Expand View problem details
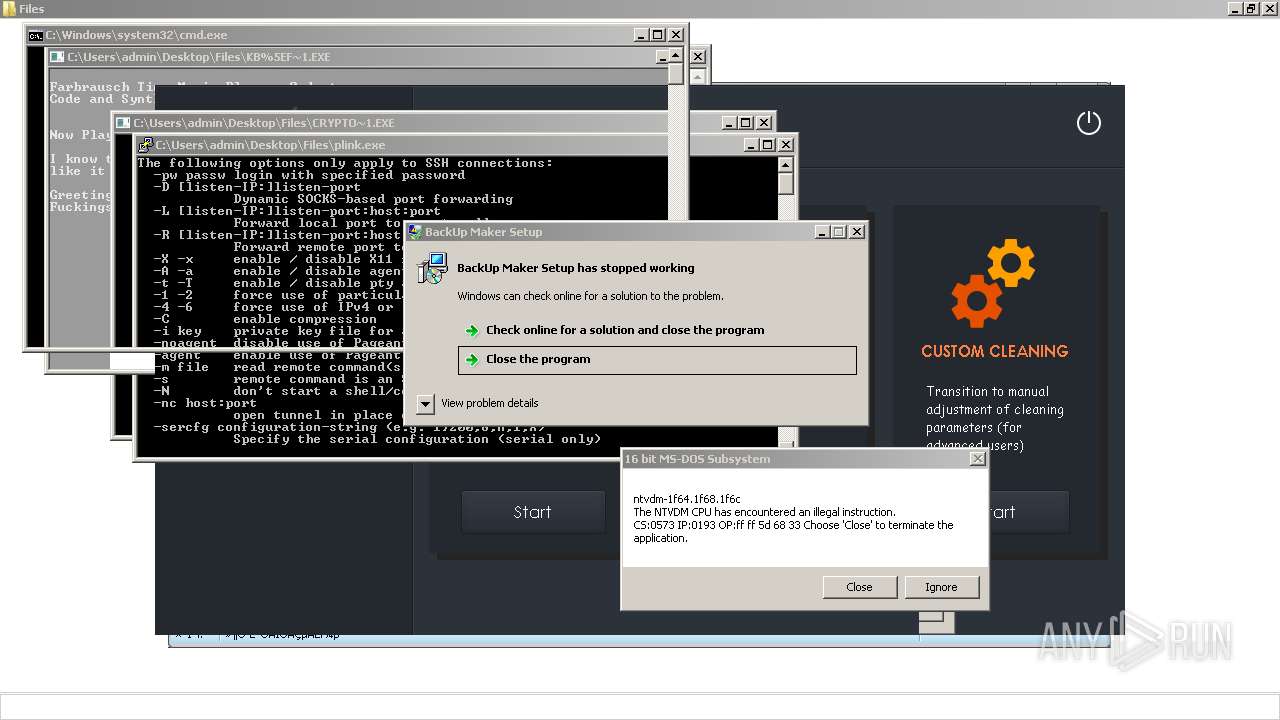The height and width of the screenshot is (720, 1280). 426,403
